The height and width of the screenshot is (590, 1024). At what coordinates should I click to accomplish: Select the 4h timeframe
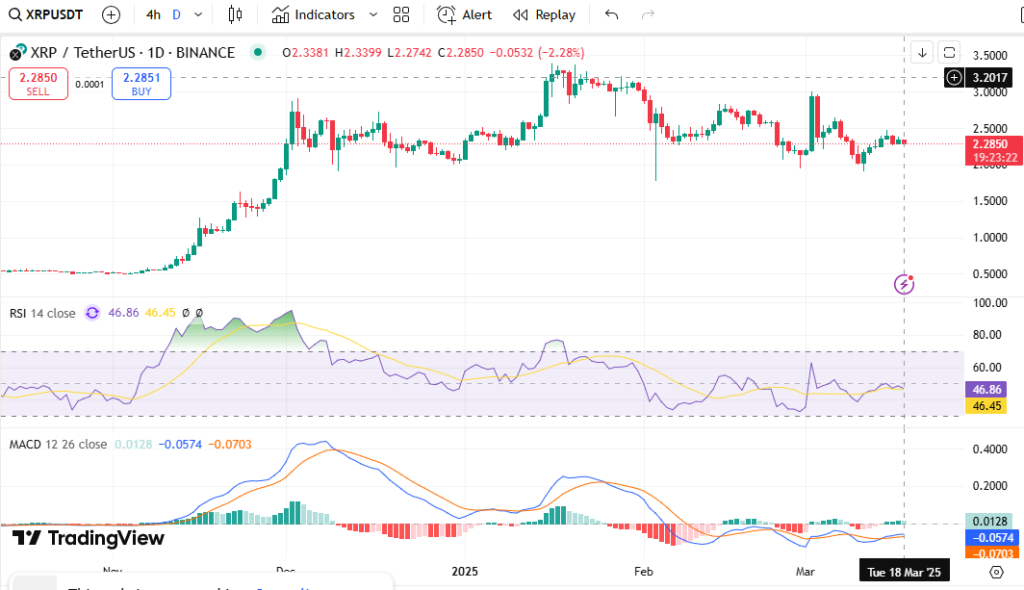tap(153, 14)
